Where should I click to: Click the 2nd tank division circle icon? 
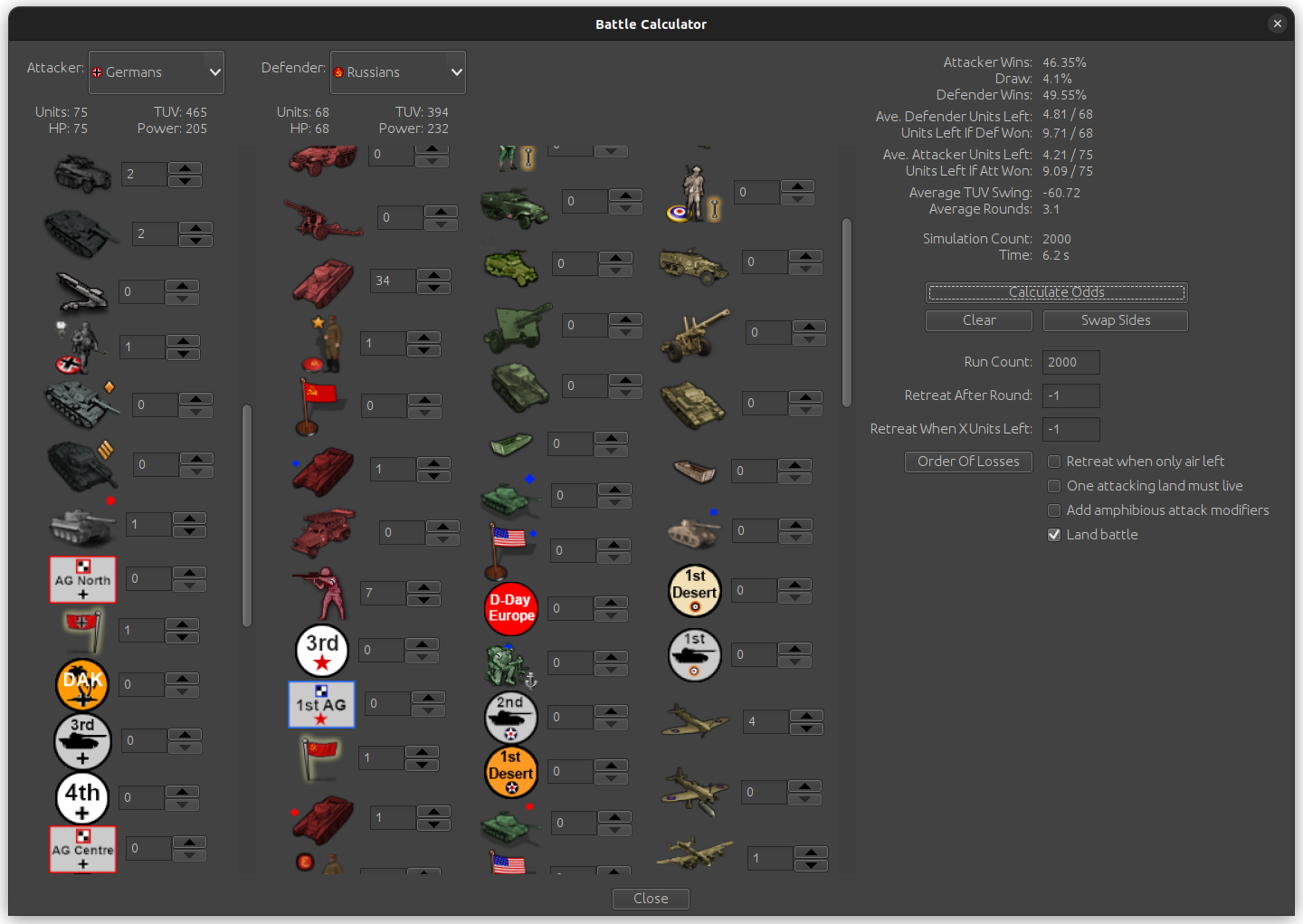point(511,718)
